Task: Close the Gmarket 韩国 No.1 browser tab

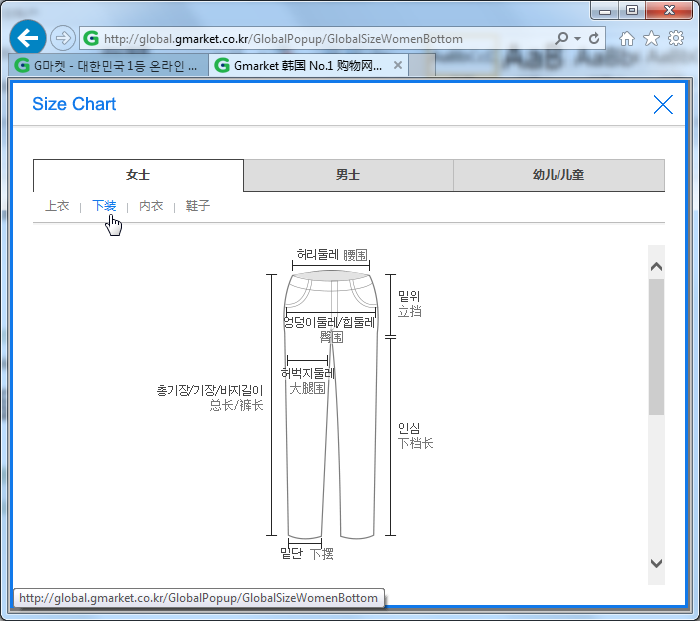Action: pos(397,65)
